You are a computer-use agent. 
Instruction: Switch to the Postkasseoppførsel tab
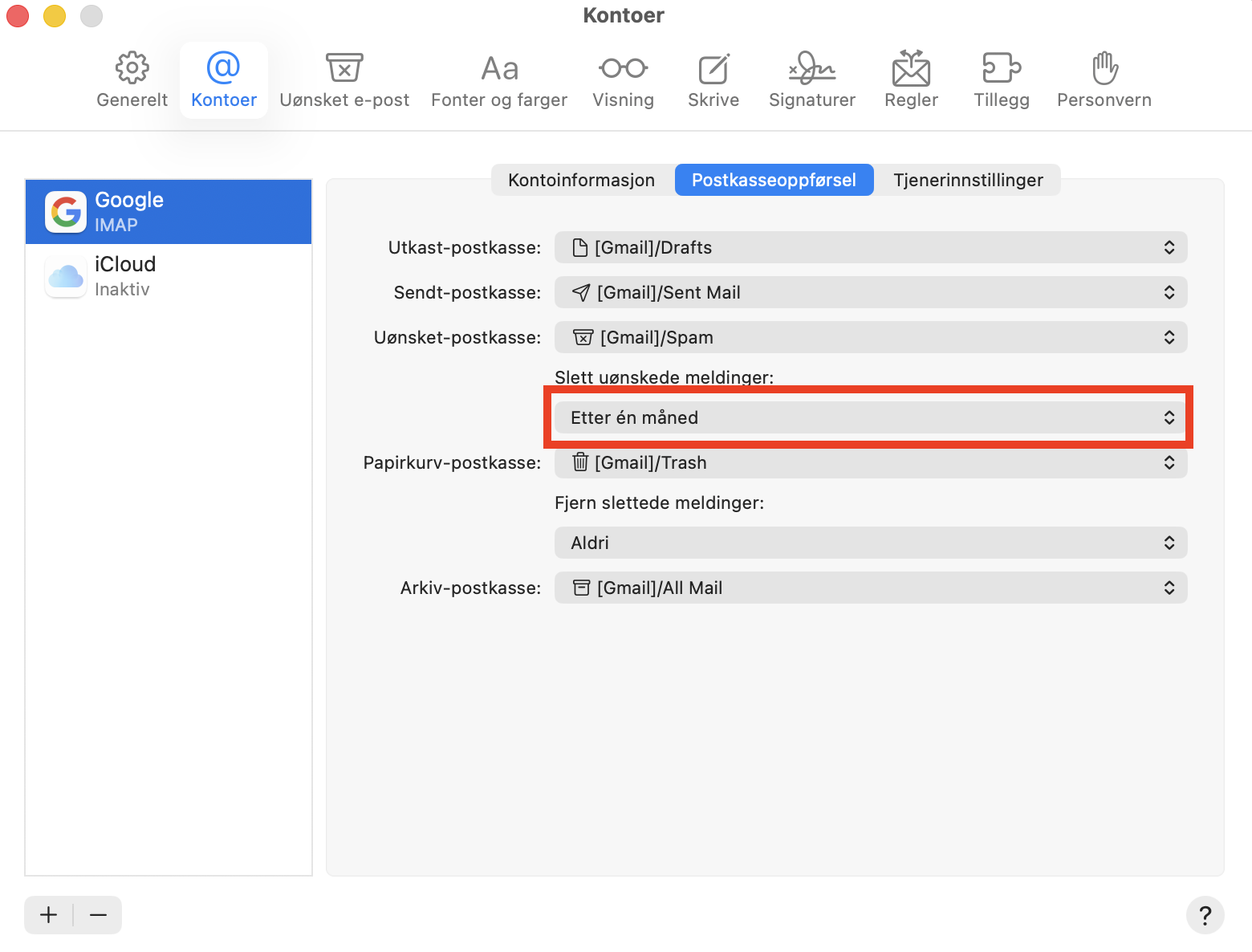tap(774, 180)
